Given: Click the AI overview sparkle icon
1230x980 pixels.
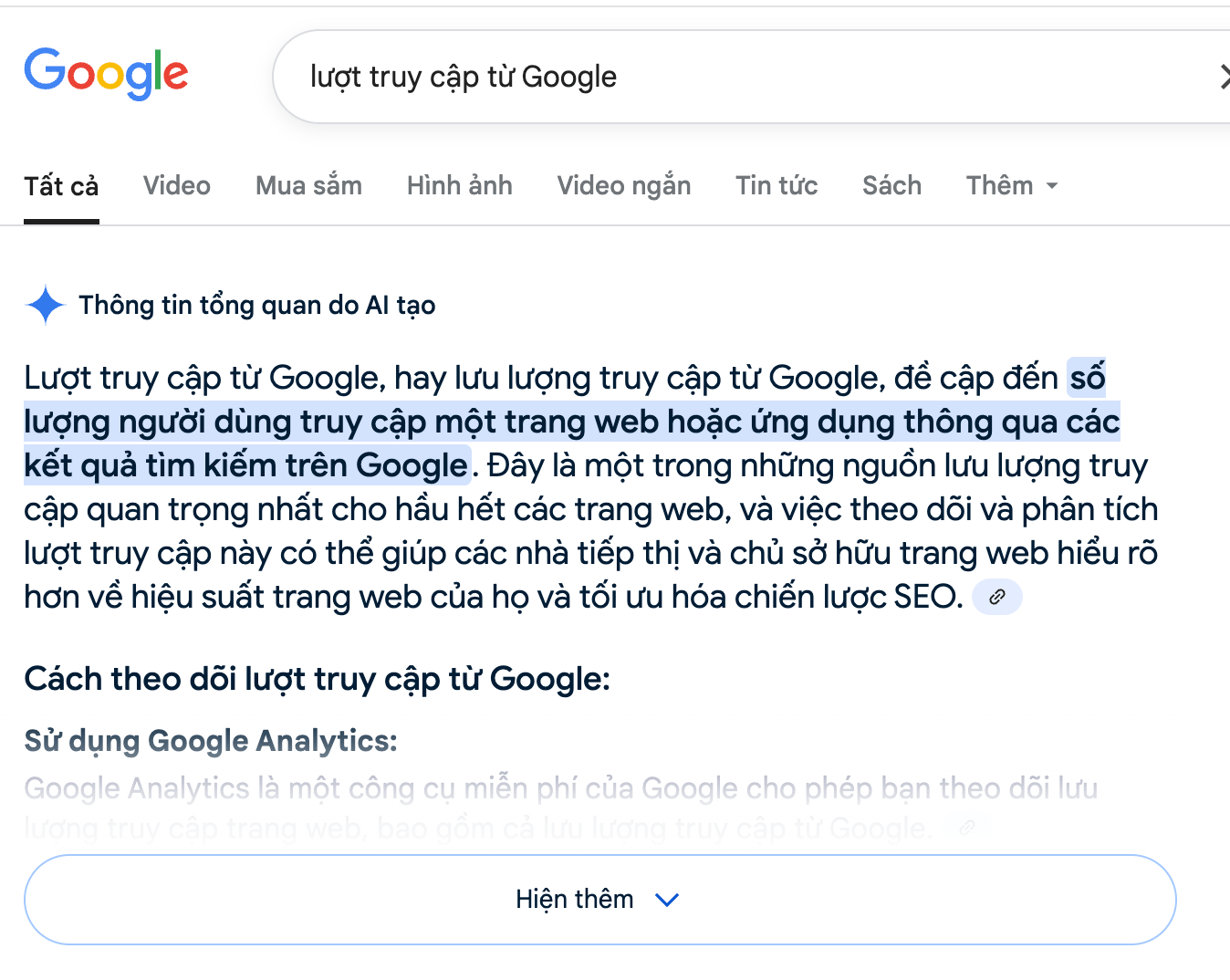Looking at the screenshot, I should click(46, 305).
